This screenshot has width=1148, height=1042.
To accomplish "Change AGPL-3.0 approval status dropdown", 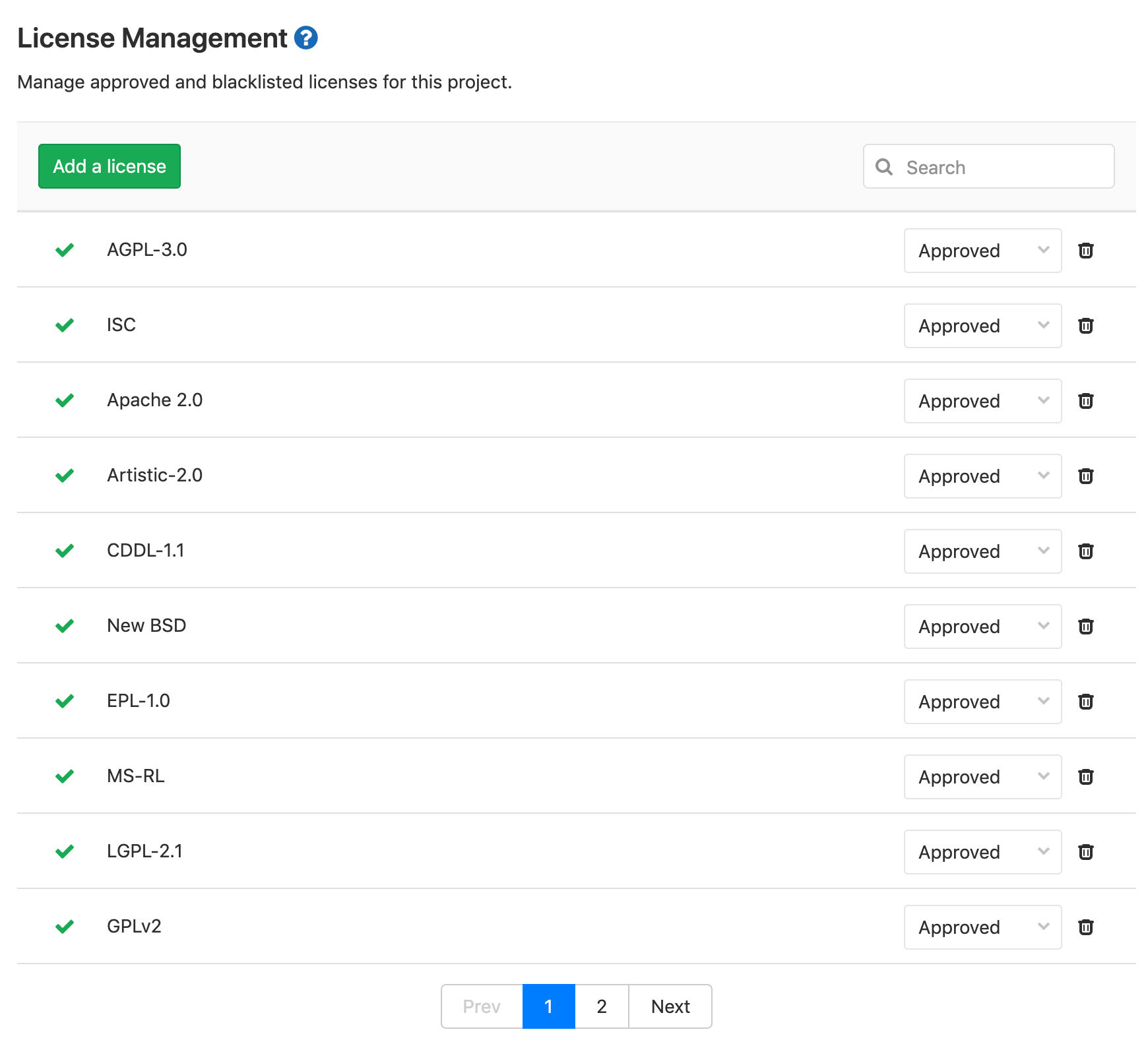I will [x=982, y=251].
